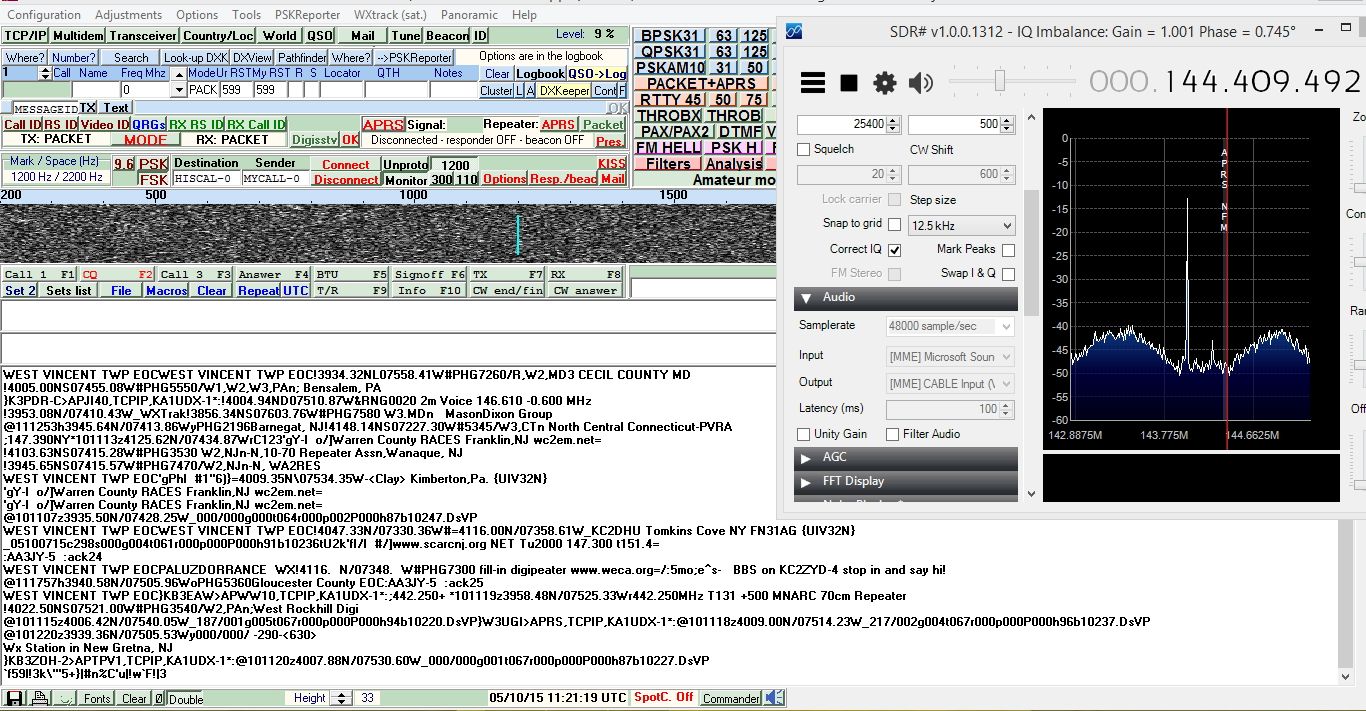Select 300 baud rate button
The width and height of the screenshot is (1366, 711).
click(442, 180)
